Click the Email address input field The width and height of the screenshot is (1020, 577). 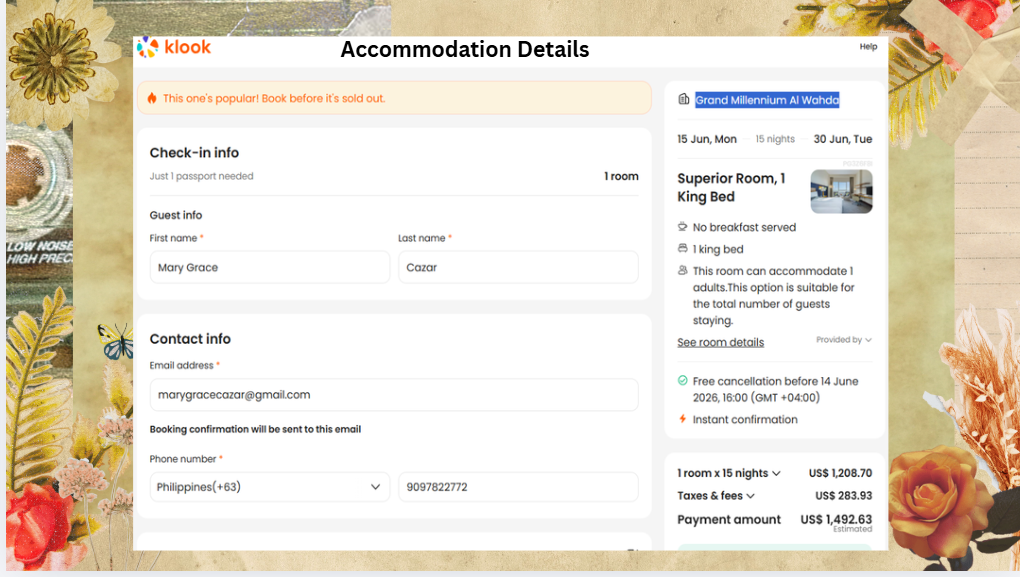point(394,395)
